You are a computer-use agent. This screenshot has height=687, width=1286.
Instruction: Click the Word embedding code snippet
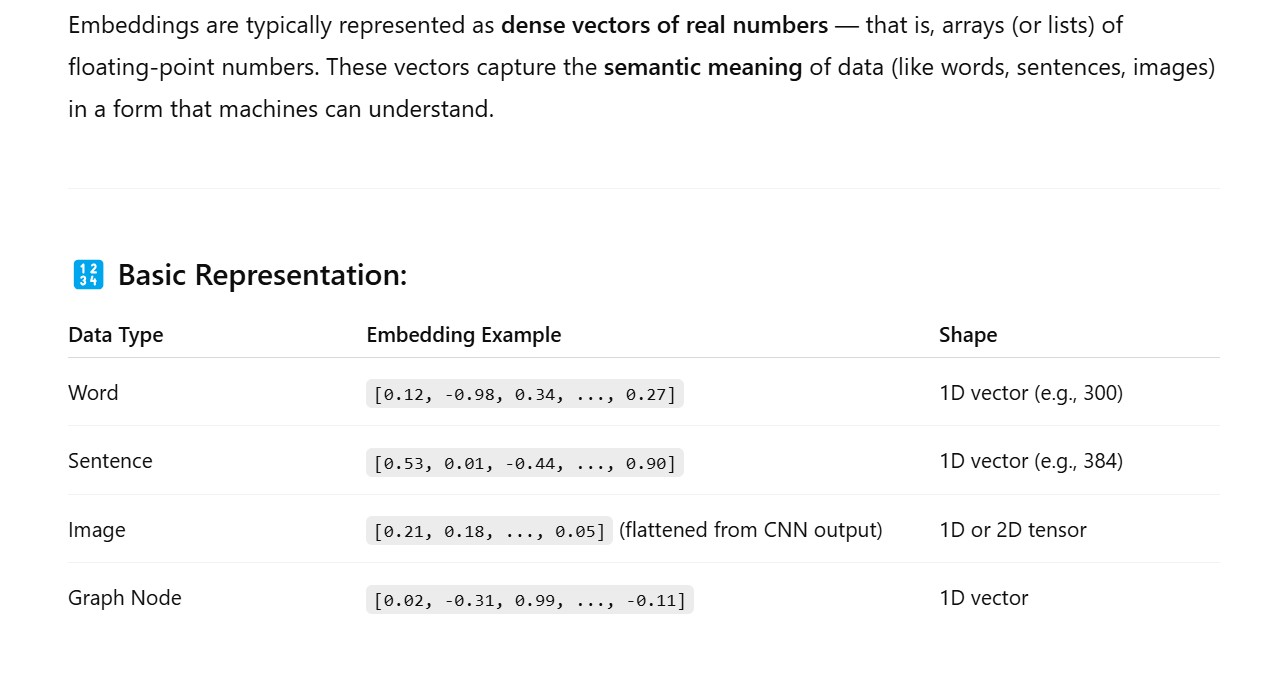pos(525,394)
